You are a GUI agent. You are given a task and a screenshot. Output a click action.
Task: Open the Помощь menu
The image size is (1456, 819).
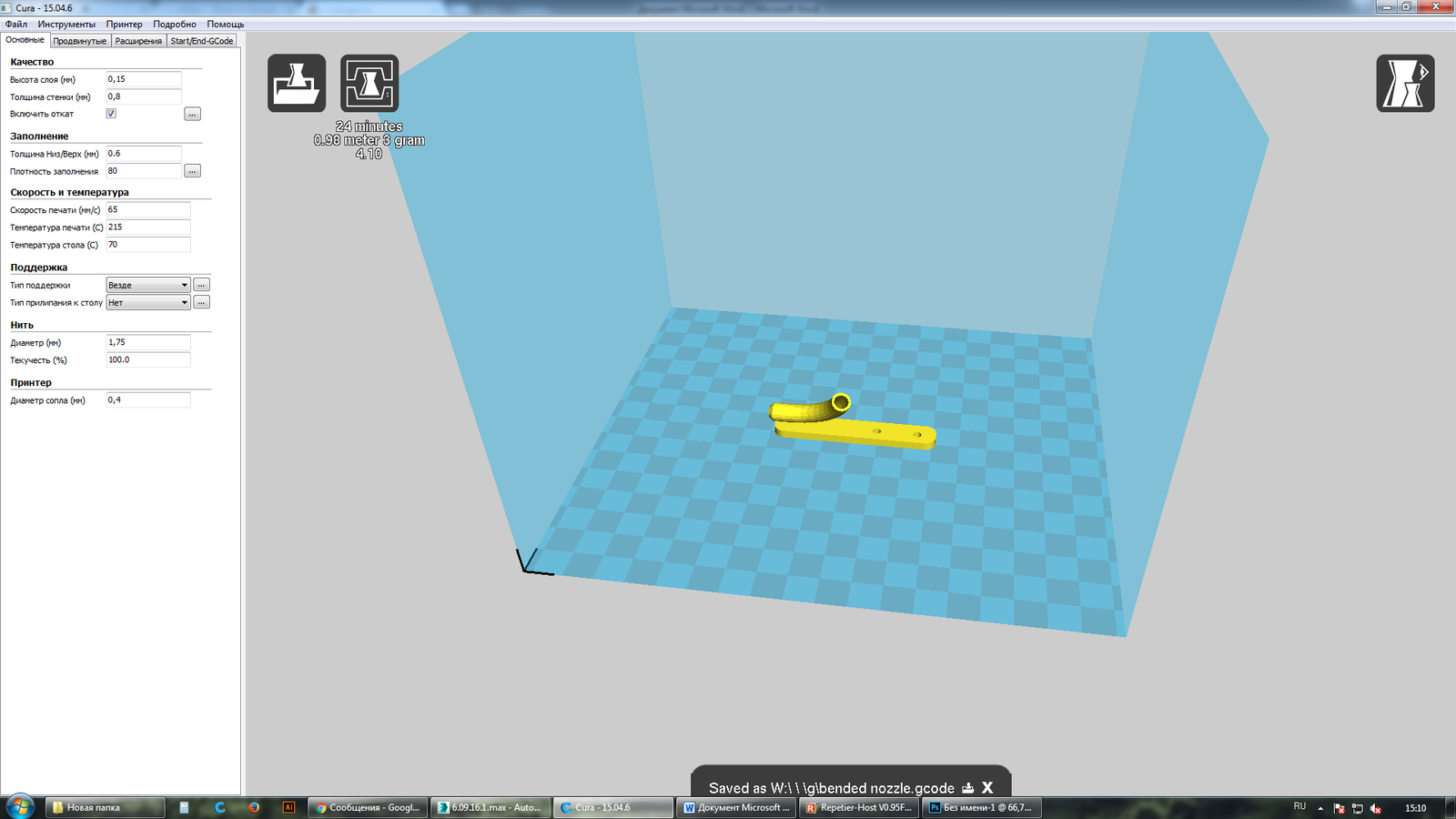point(225,25)
